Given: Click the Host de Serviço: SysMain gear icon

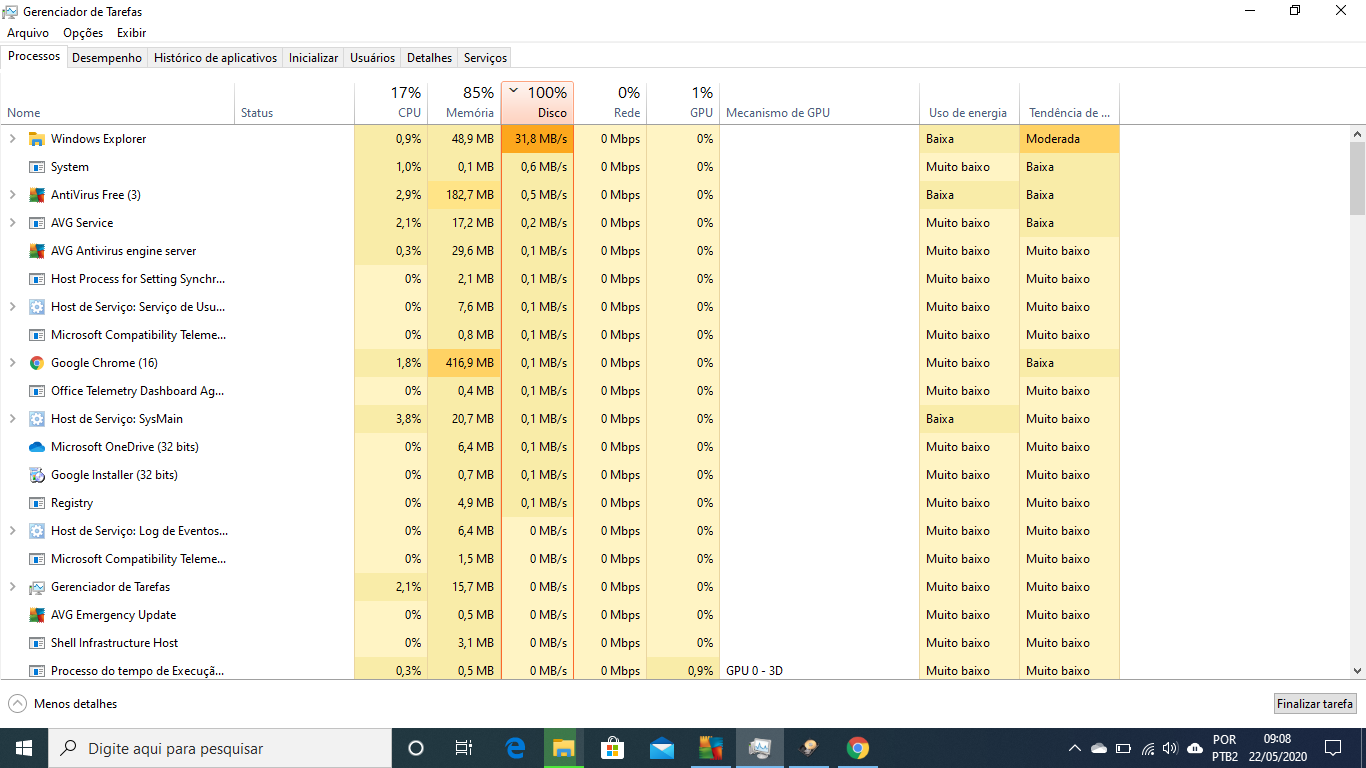Looking at the screenshot, I should [x=37, y=419].
